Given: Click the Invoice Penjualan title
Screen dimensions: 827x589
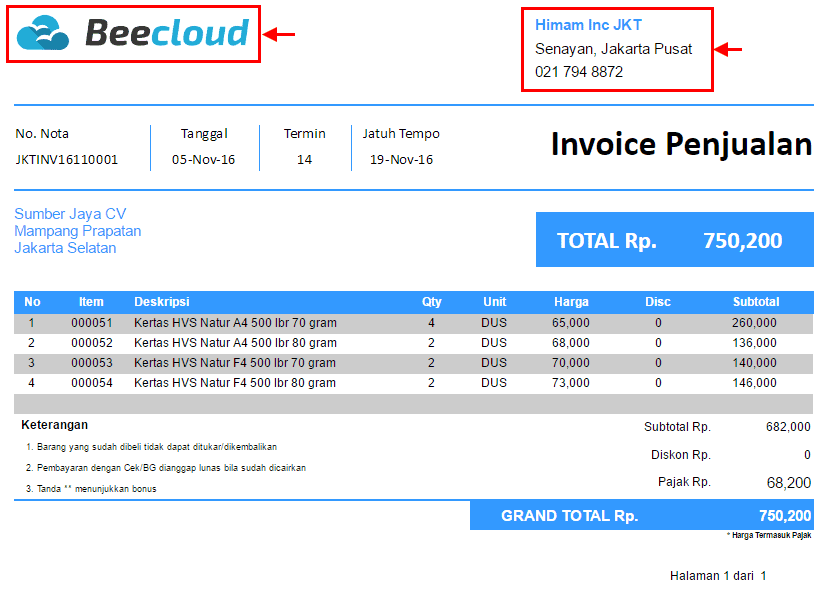Looking at the screenshot, I should pyautogui.click(x=681, y=145).
